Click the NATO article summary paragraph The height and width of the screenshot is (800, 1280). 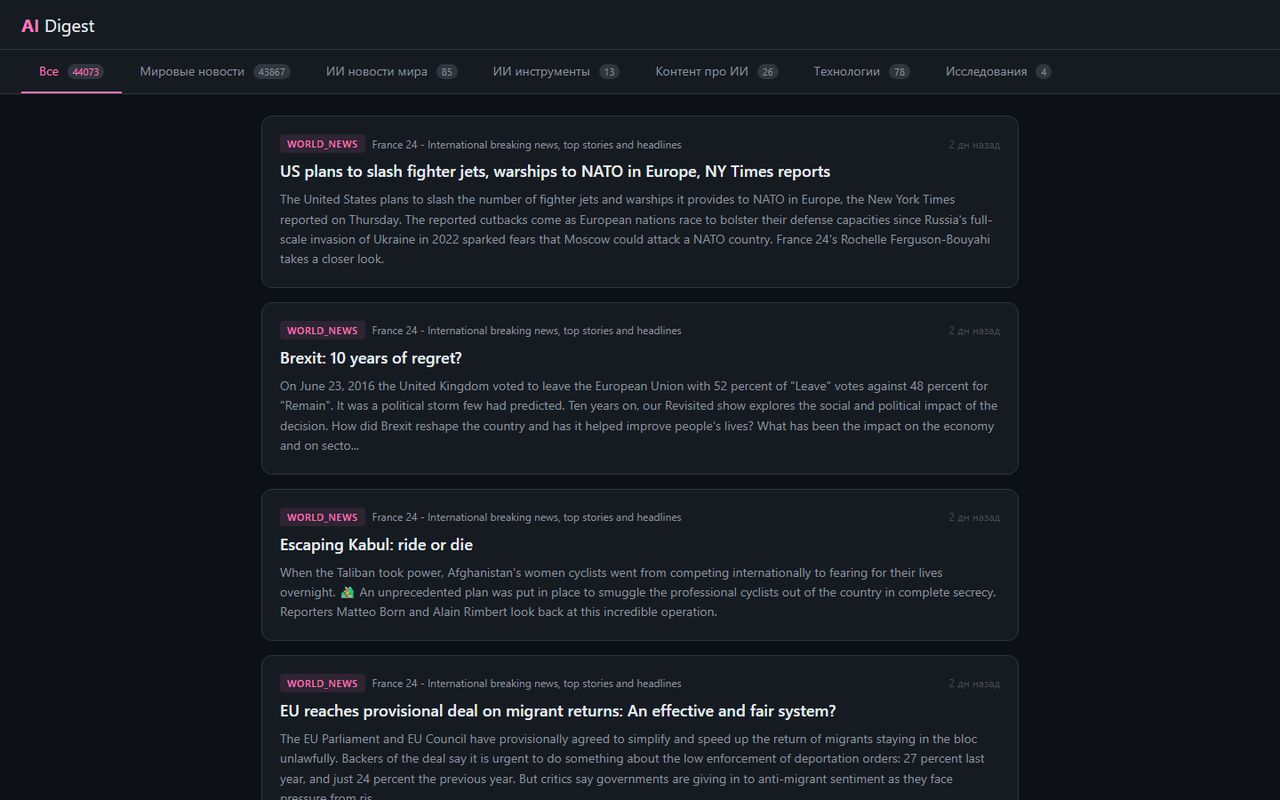pos(638,229)
